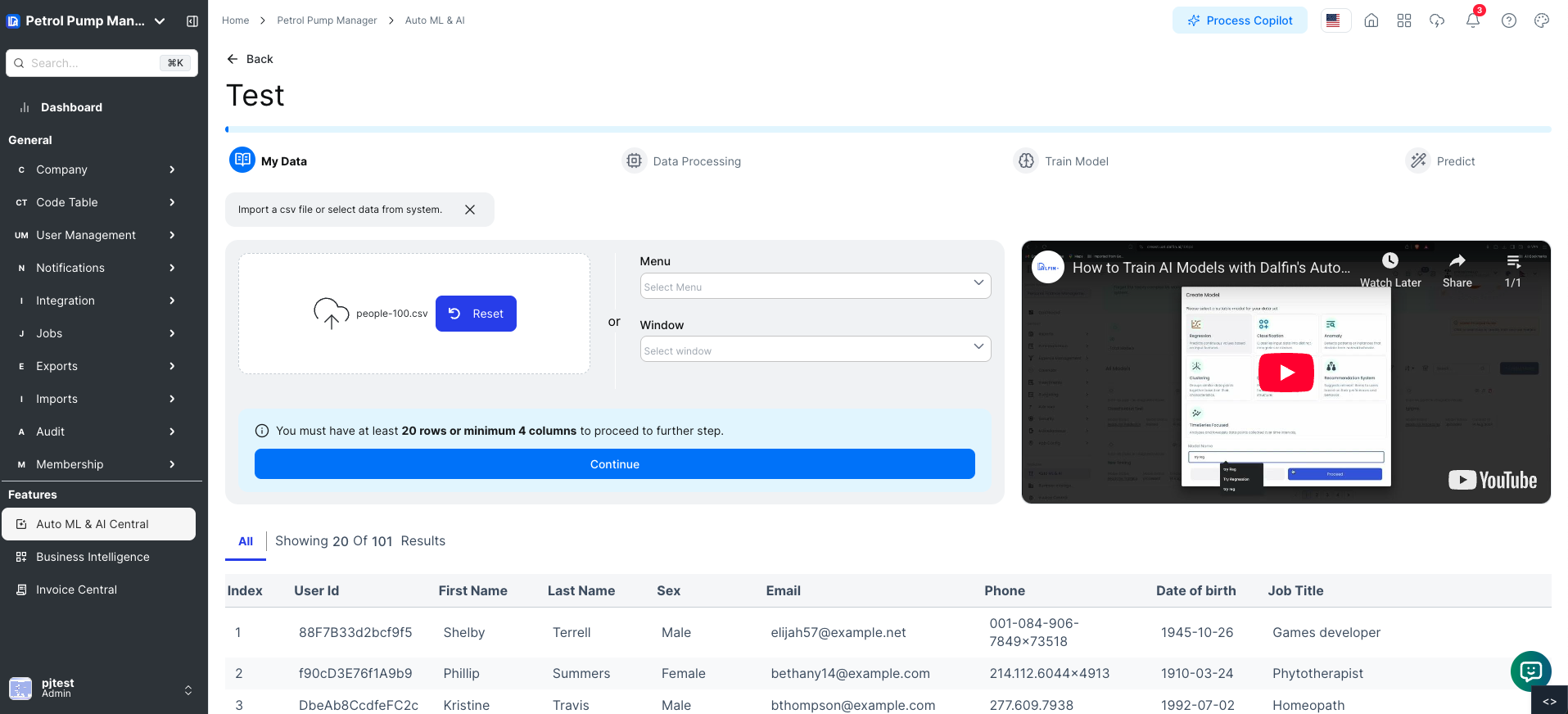Click the Continue button
The width and height of the screenshot is (1568, 714).
tap(615, 464)
